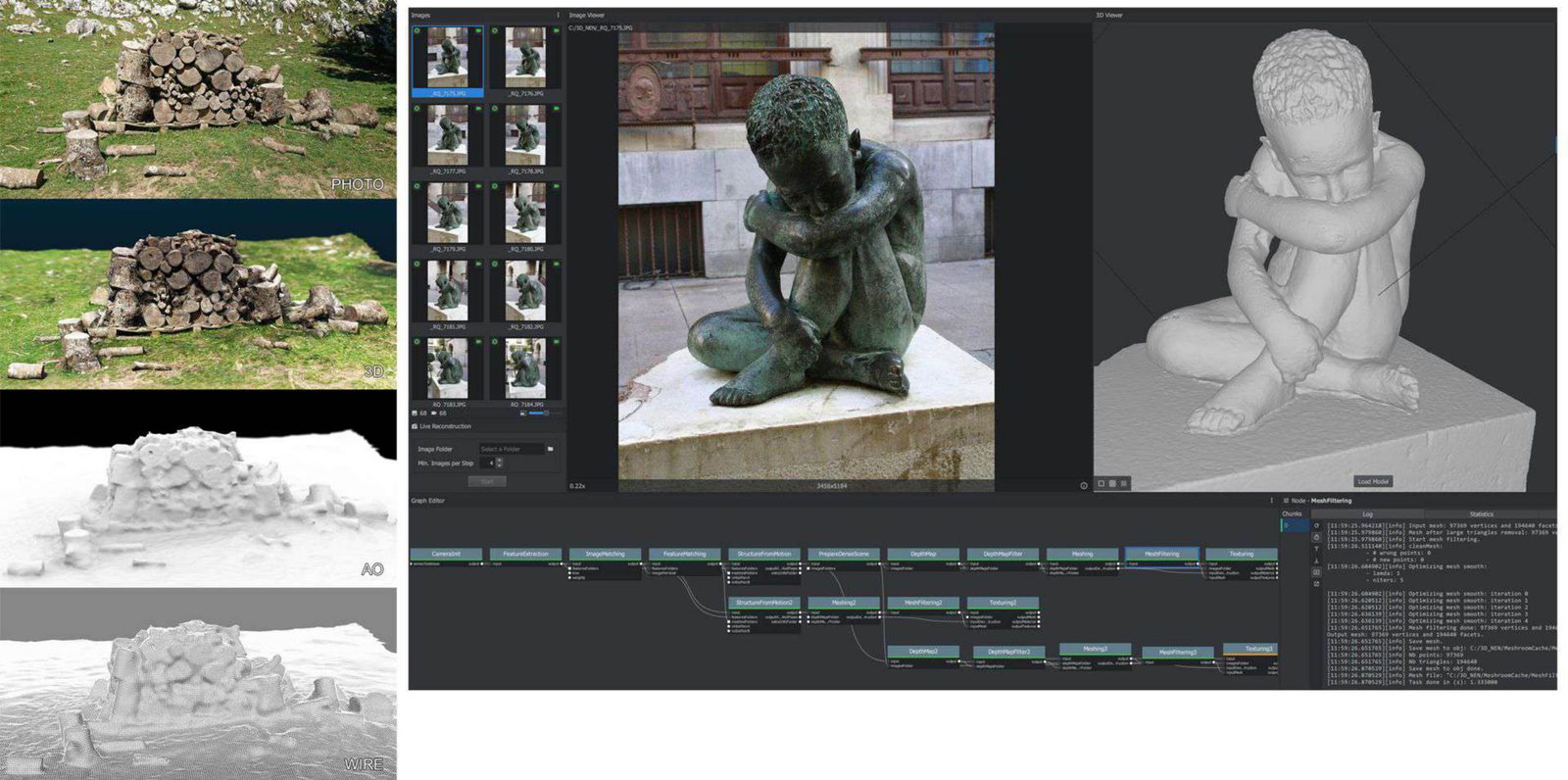The width and height of the screenshot is (1568, 780).
Task: Click the scroll-to-top icon beside the log
Action: (x=1317, y=549)
